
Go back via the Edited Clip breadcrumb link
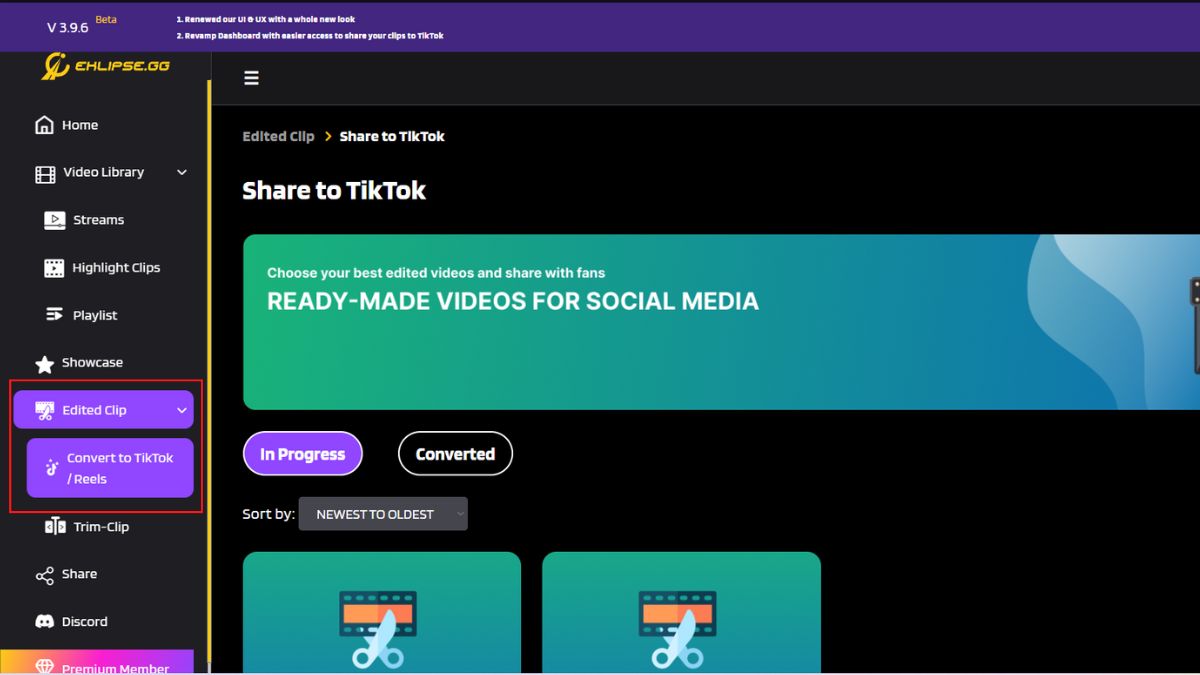(x=278, y=136)
